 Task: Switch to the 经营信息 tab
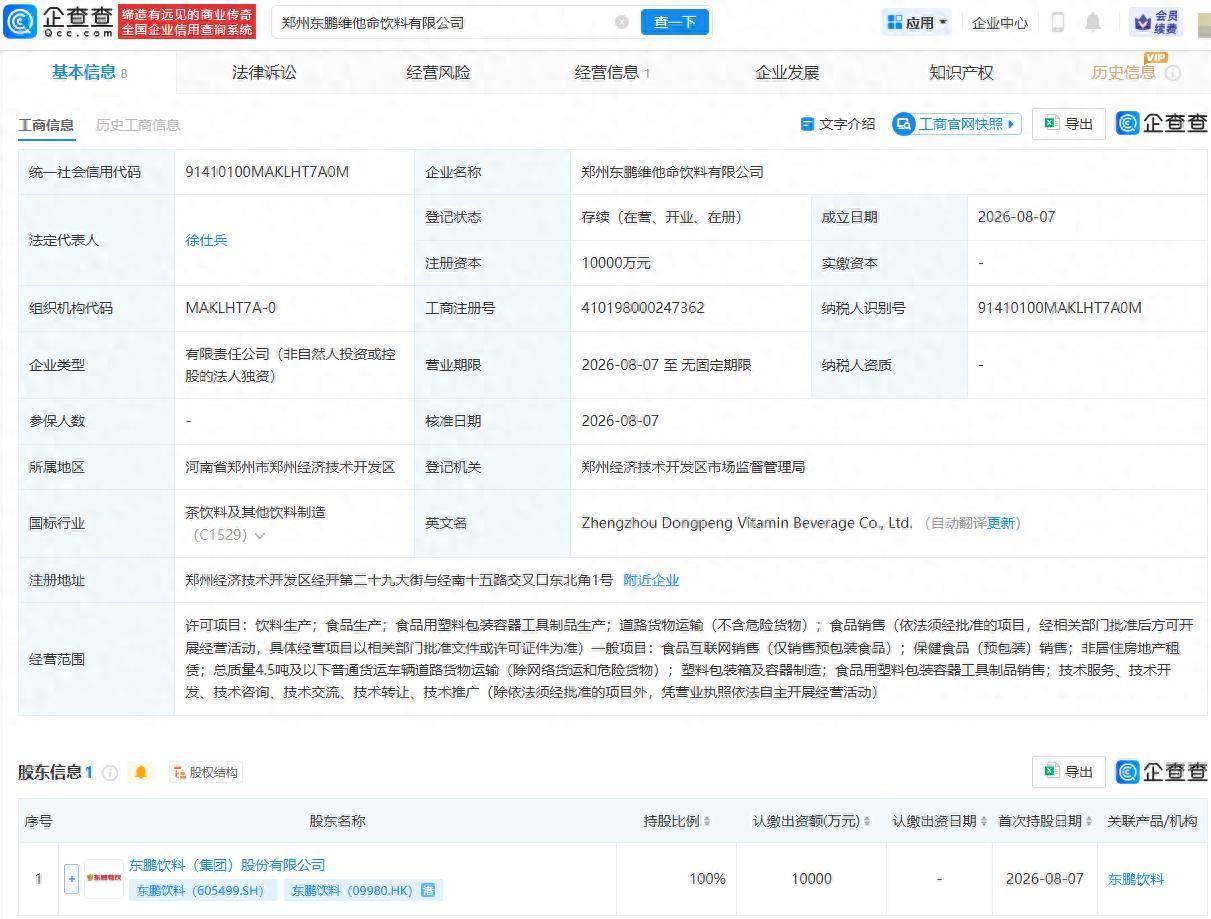pyautogui.click(x=612, y=72)
